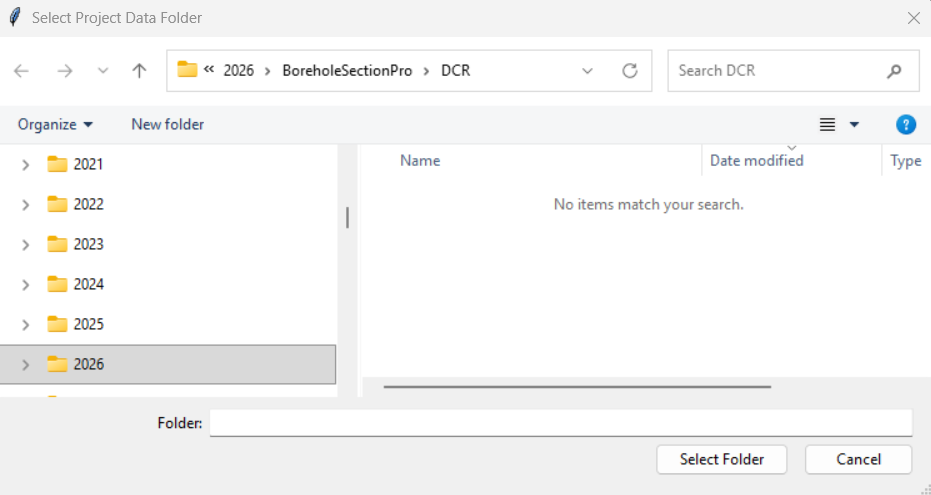
Task: Expand the 2021 folder tree node
Action: click(26, 165)
